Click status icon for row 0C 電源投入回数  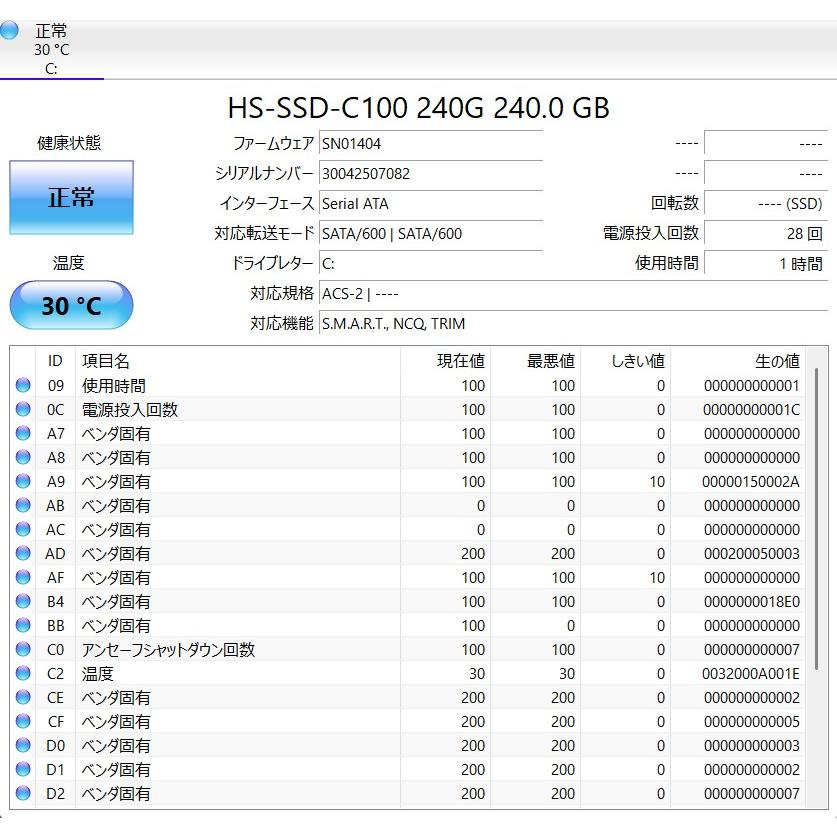click(23, 409)
